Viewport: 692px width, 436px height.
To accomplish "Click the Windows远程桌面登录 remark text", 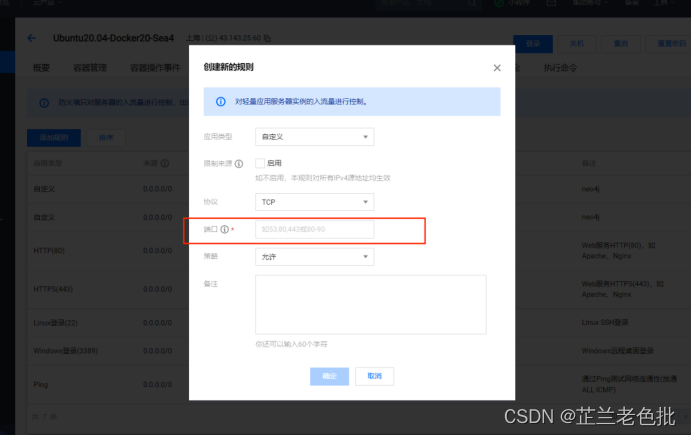I will pyautogui.click(x=617, y=351).
